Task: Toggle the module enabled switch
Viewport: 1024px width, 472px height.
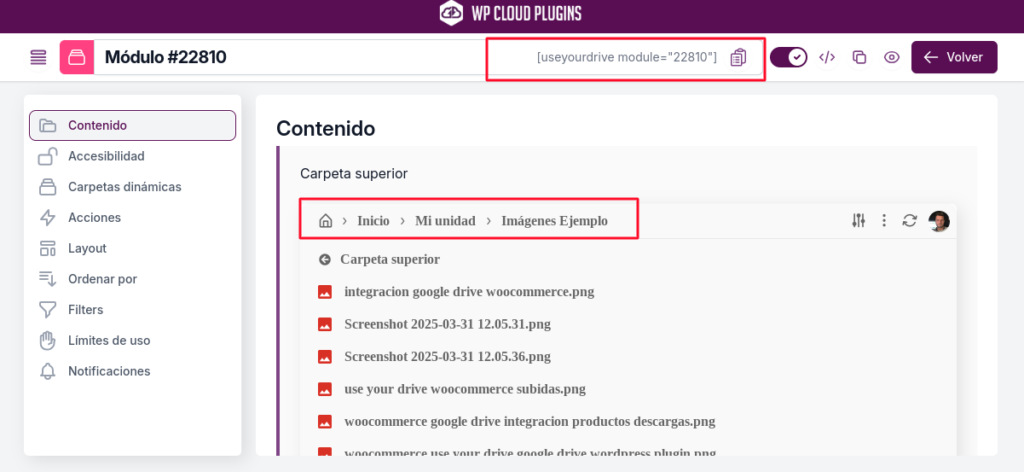Action: coord(789,57)
